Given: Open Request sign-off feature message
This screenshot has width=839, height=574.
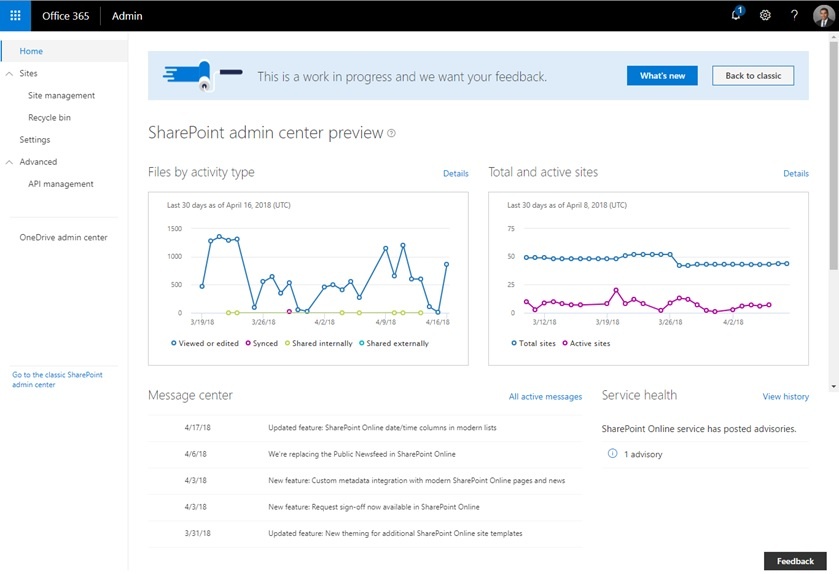Looking at the screenshot, I should (x=373, y=507).
